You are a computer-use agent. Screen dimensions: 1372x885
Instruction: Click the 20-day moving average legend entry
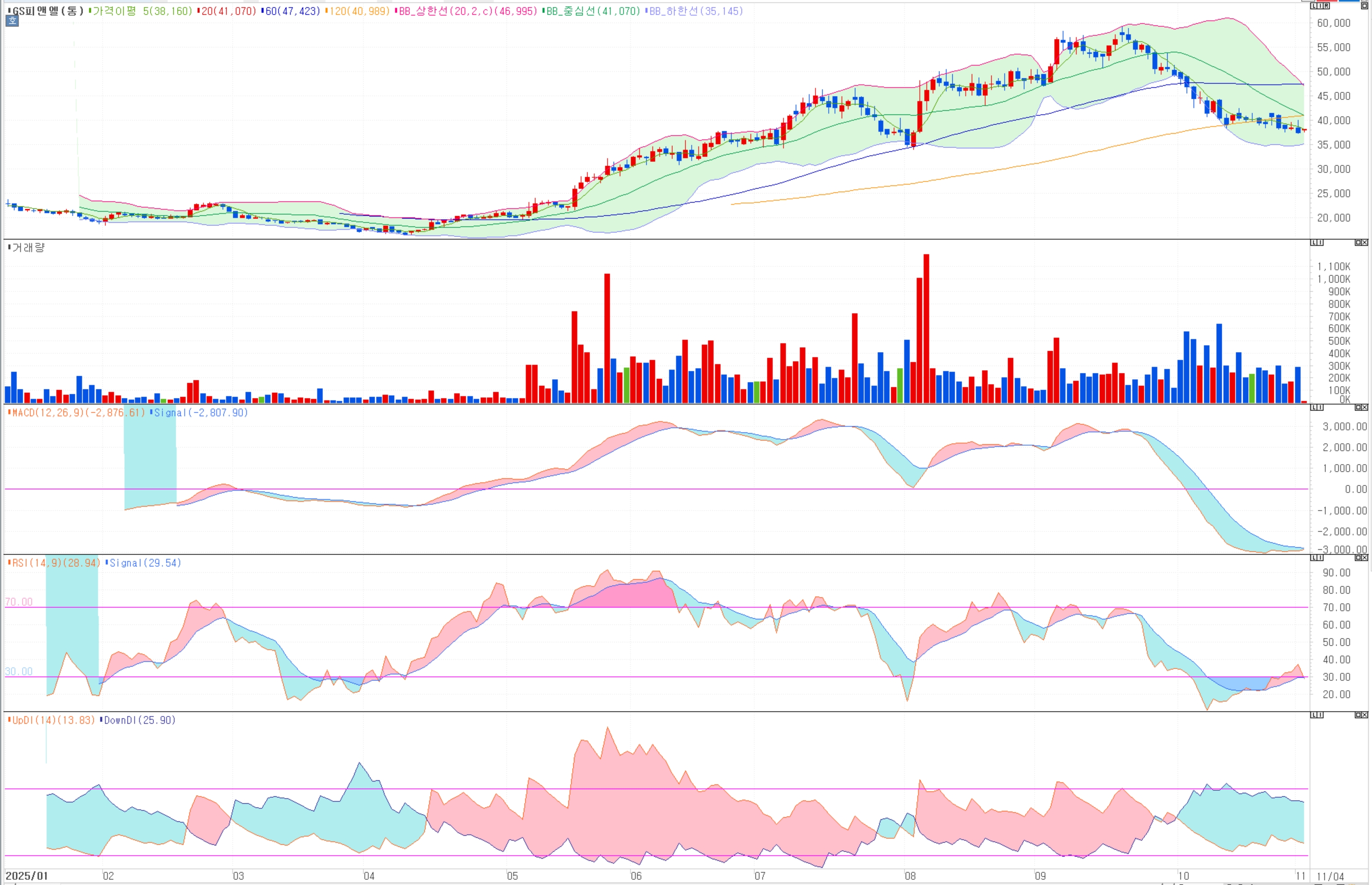tap(227, 11)
